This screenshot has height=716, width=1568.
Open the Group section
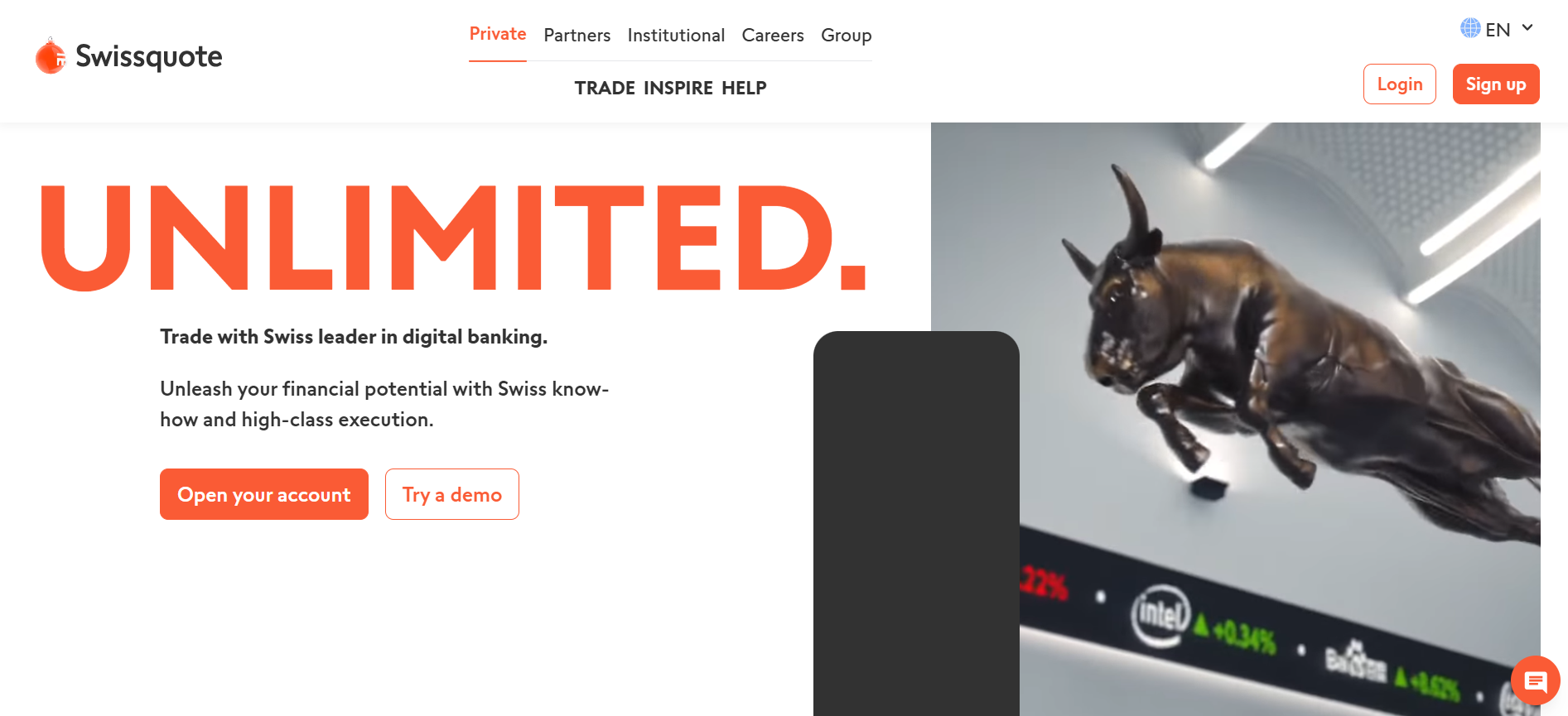coord(846,36)
